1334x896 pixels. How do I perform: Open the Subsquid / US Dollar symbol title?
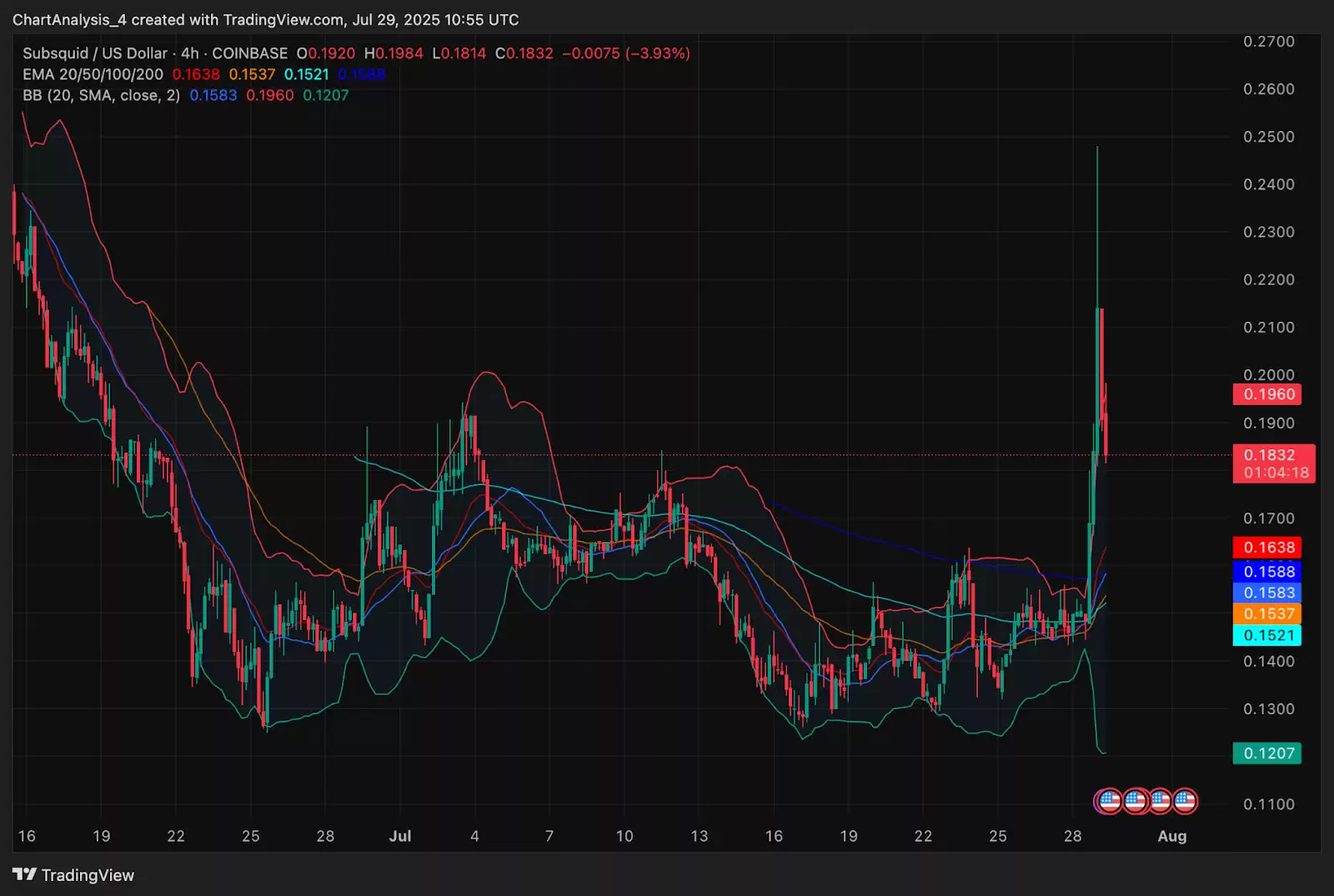(94, 53)
